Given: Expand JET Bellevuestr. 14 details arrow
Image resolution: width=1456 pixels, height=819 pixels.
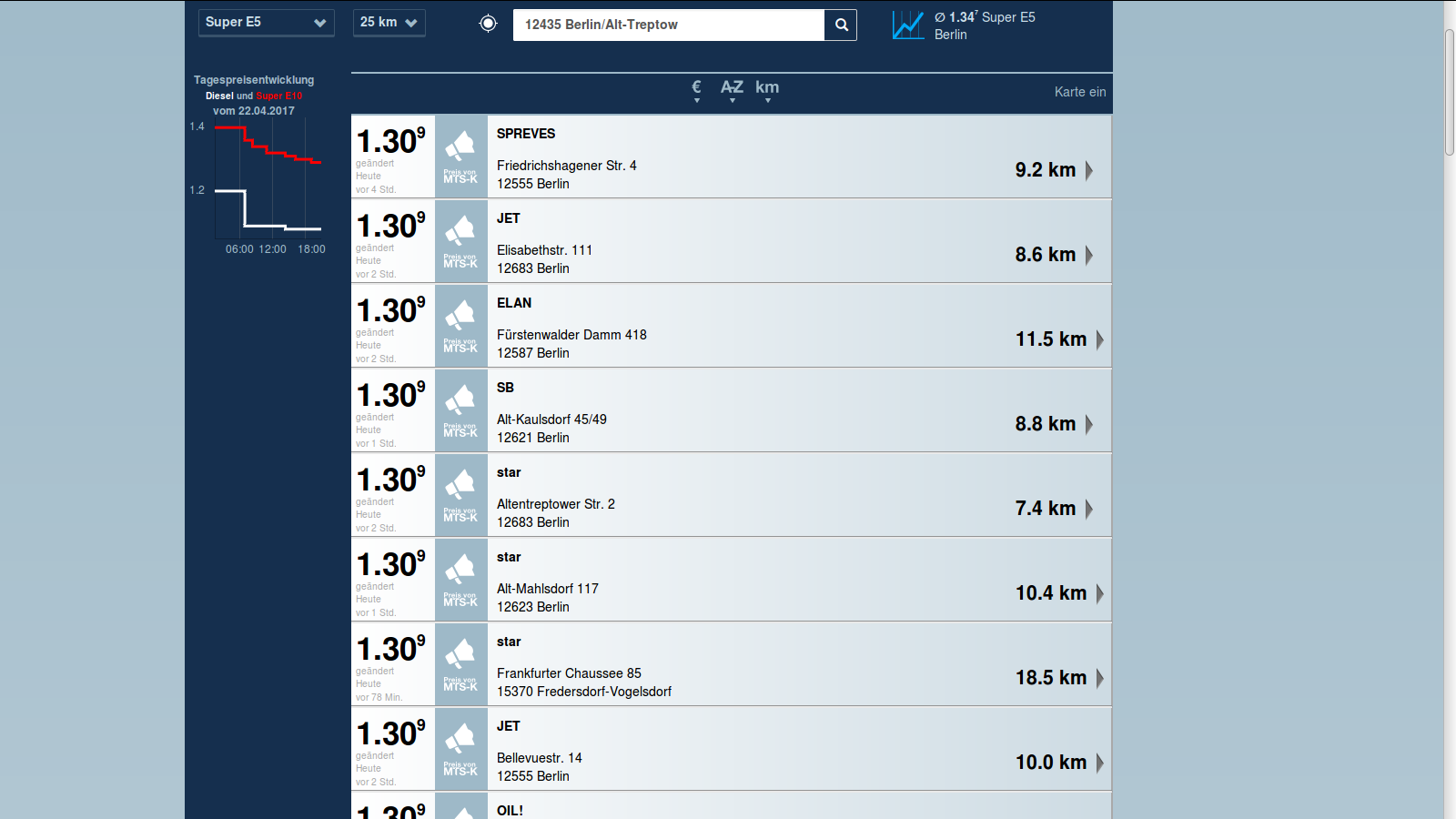Looking at the screenshot, I should (x=1100, y=763).
